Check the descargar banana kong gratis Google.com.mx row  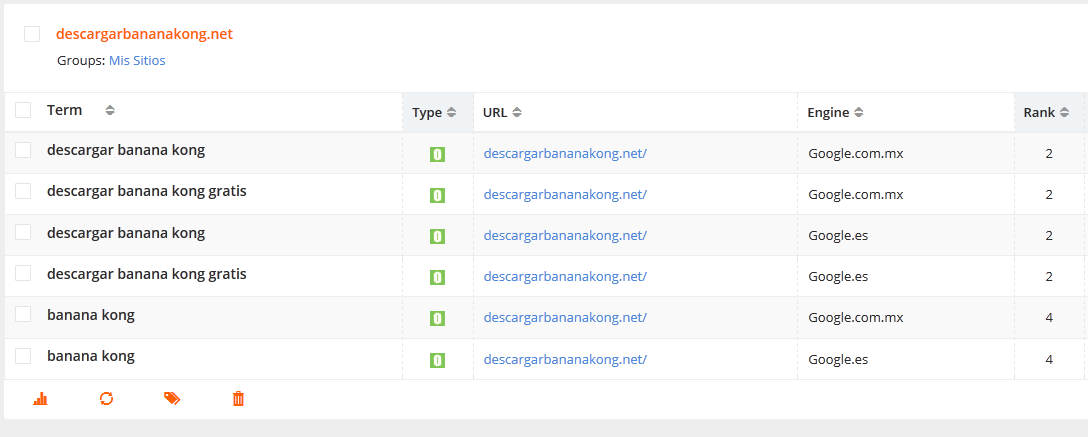[x=23, y=191]
